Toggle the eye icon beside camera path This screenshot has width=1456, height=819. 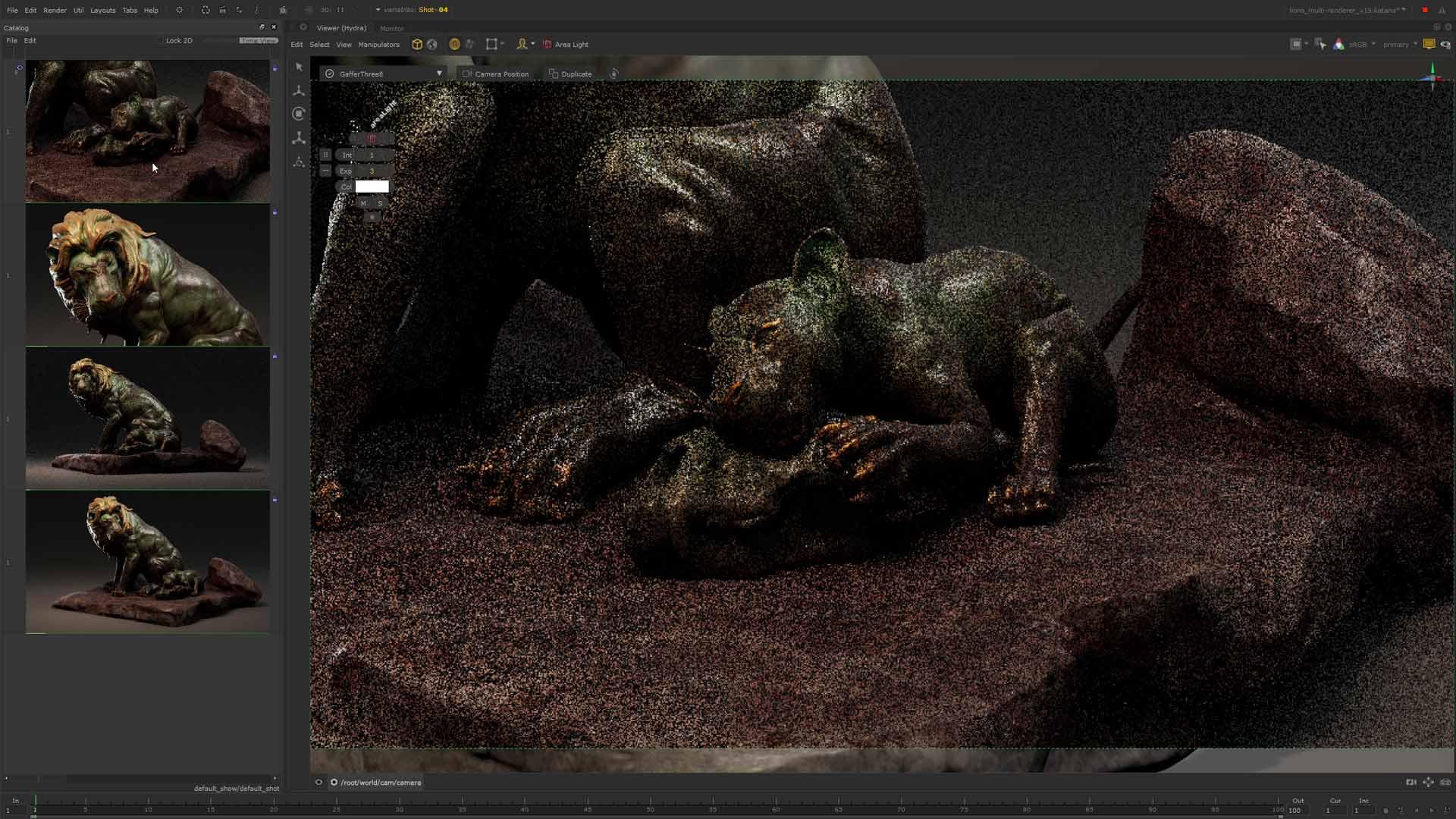[318, 783]
